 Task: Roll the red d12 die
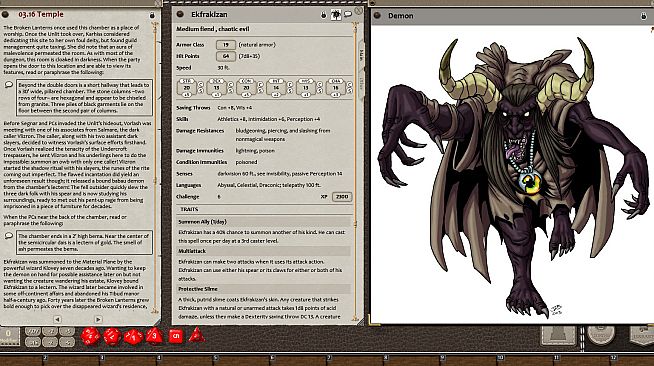click(x=112, y=336)
